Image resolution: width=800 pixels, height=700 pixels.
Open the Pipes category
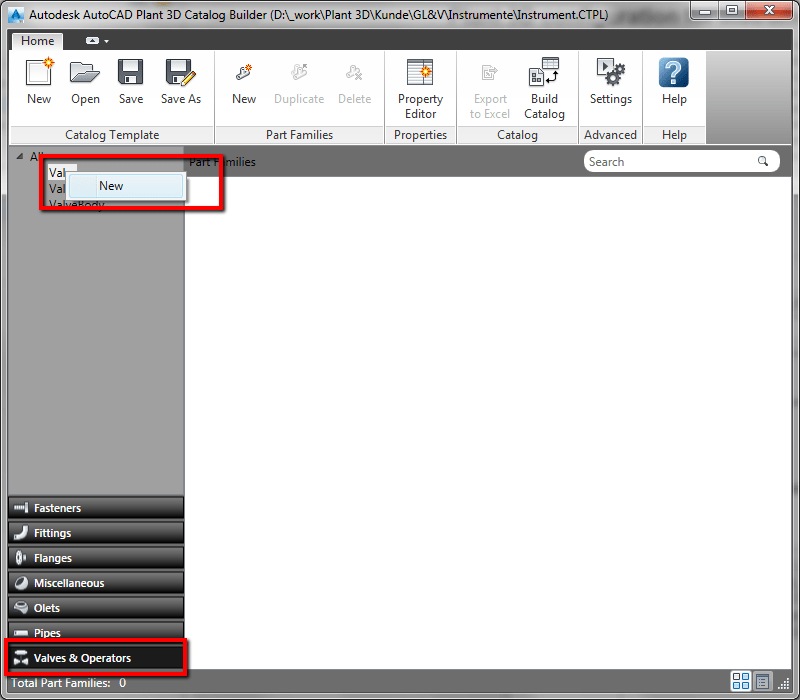point(96,632)
